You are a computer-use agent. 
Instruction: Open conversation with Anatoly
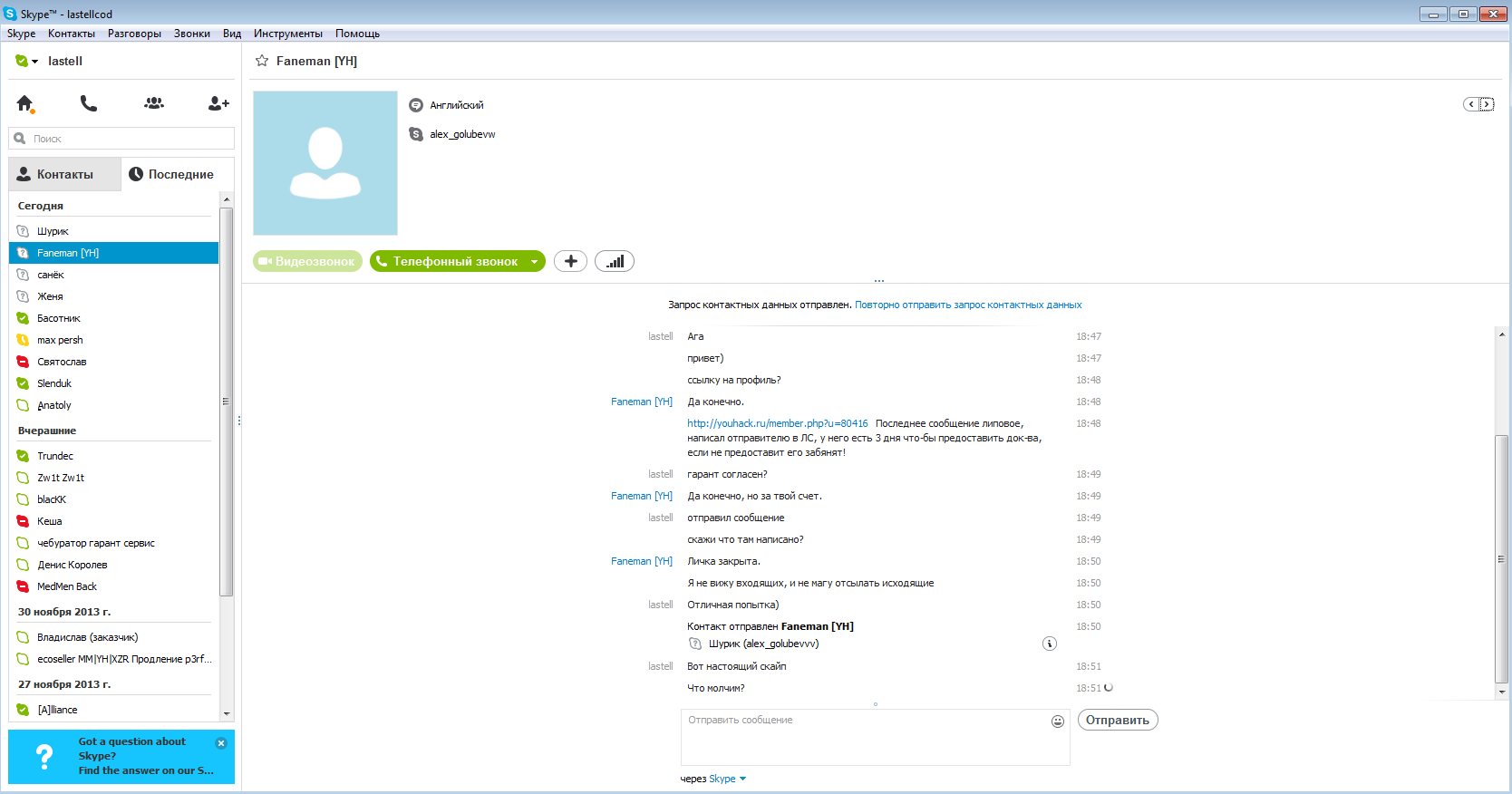pyautogui.click(x=114, y=405)
